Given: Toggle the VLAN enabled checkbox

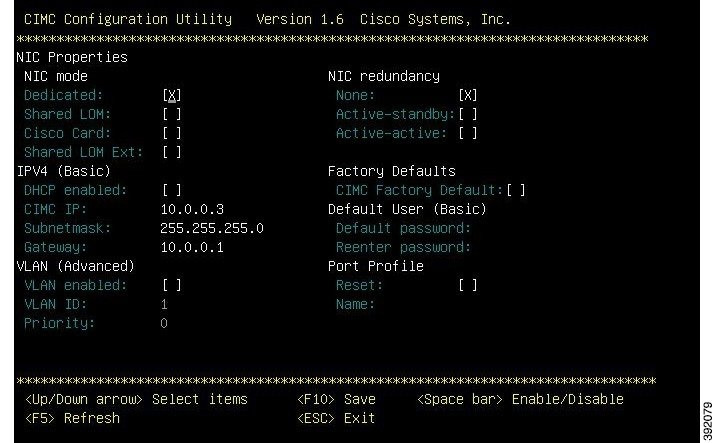Looking at the screenshot, I should [x=172, y=285].
